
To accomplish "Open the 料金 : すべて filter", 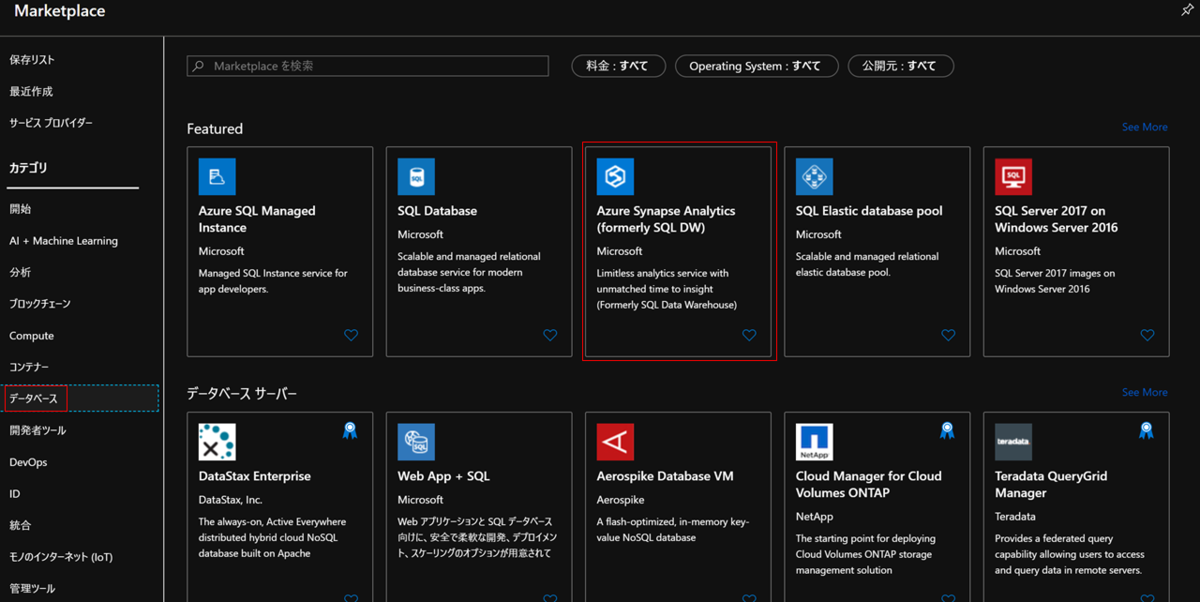I will pyautogui.click(x=619, y=66).
